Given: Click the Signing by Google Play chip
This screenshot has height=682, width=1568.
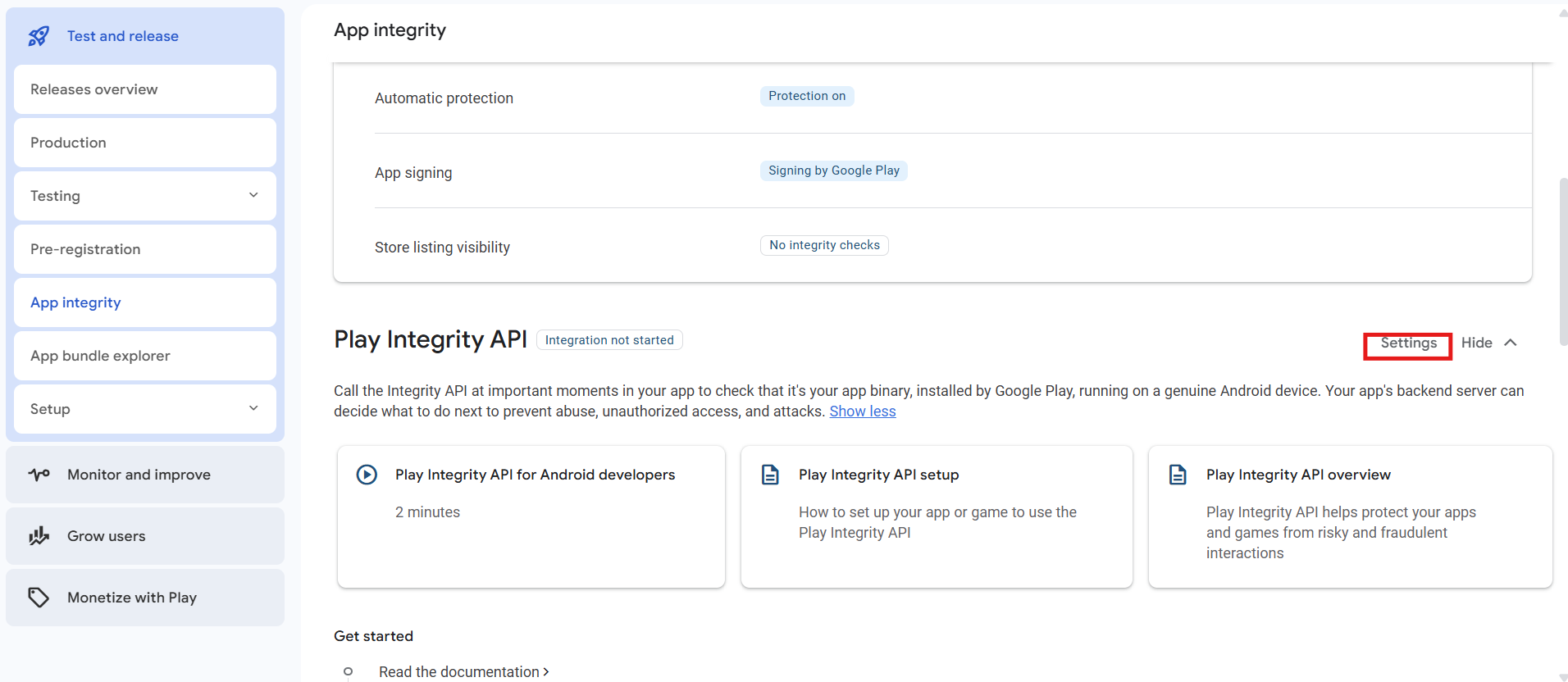Looking at the screenshot, I should [x=833, y=170].
